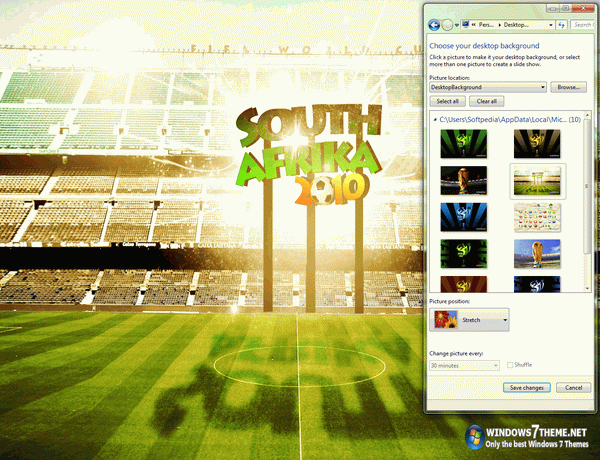Collapse the C:\Users\Softpedia folder group
600x460 pixels.
(435, 120)
